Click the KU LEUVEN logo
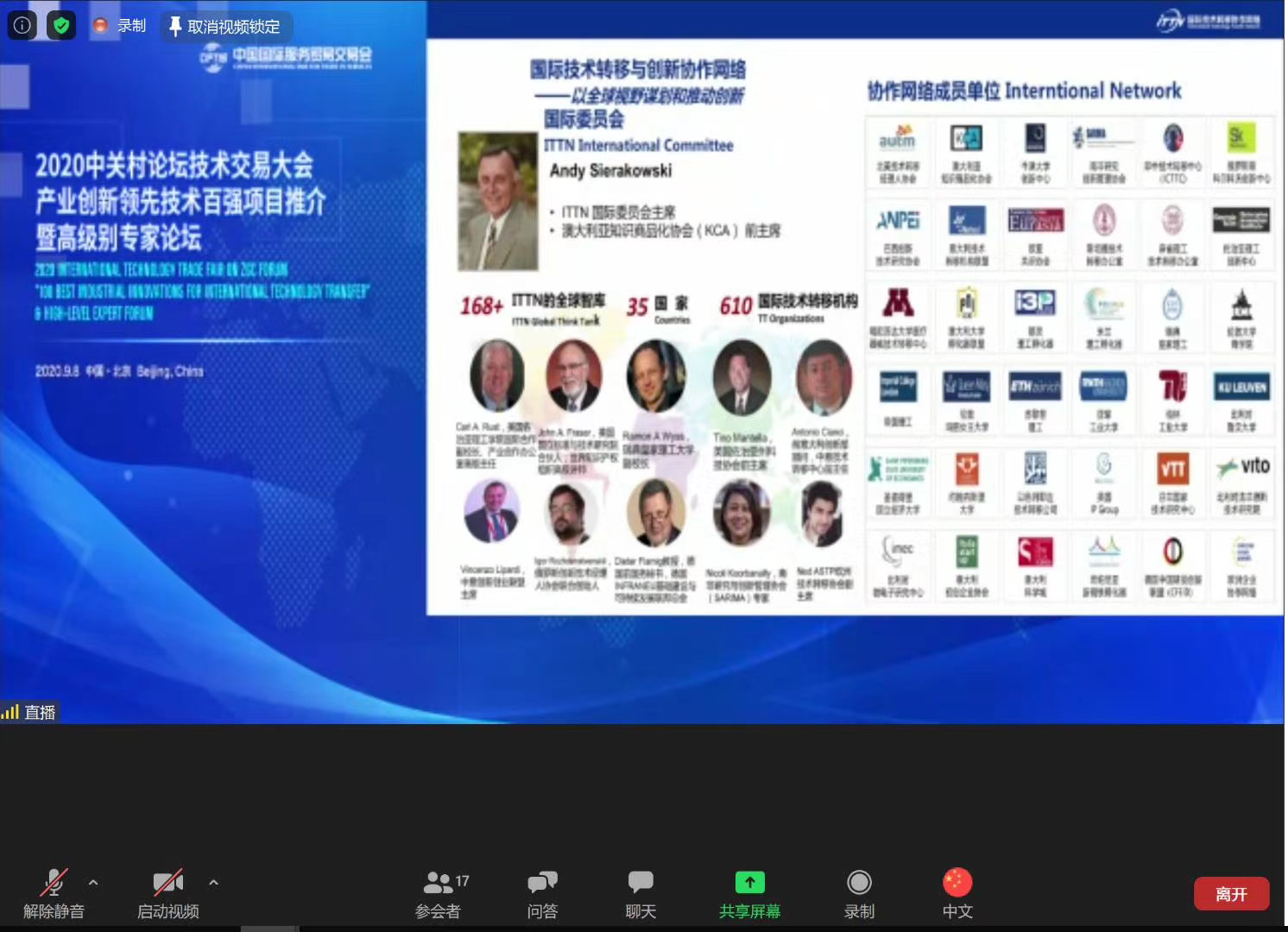 (x=1241, y=387)
